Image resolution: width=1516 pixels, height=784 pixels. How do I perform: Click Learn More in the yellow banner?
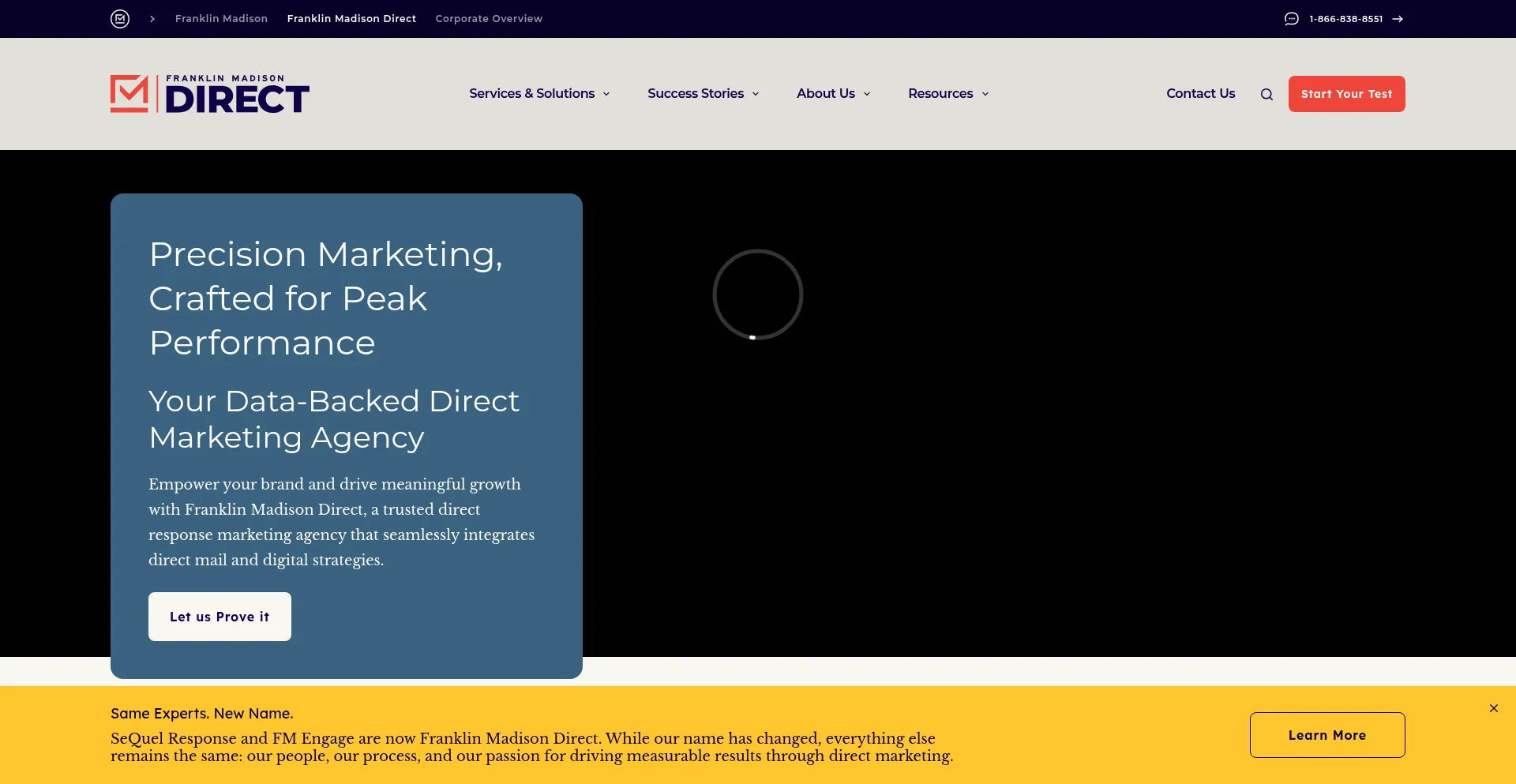pyautogui.click(x=1327, y=735)
